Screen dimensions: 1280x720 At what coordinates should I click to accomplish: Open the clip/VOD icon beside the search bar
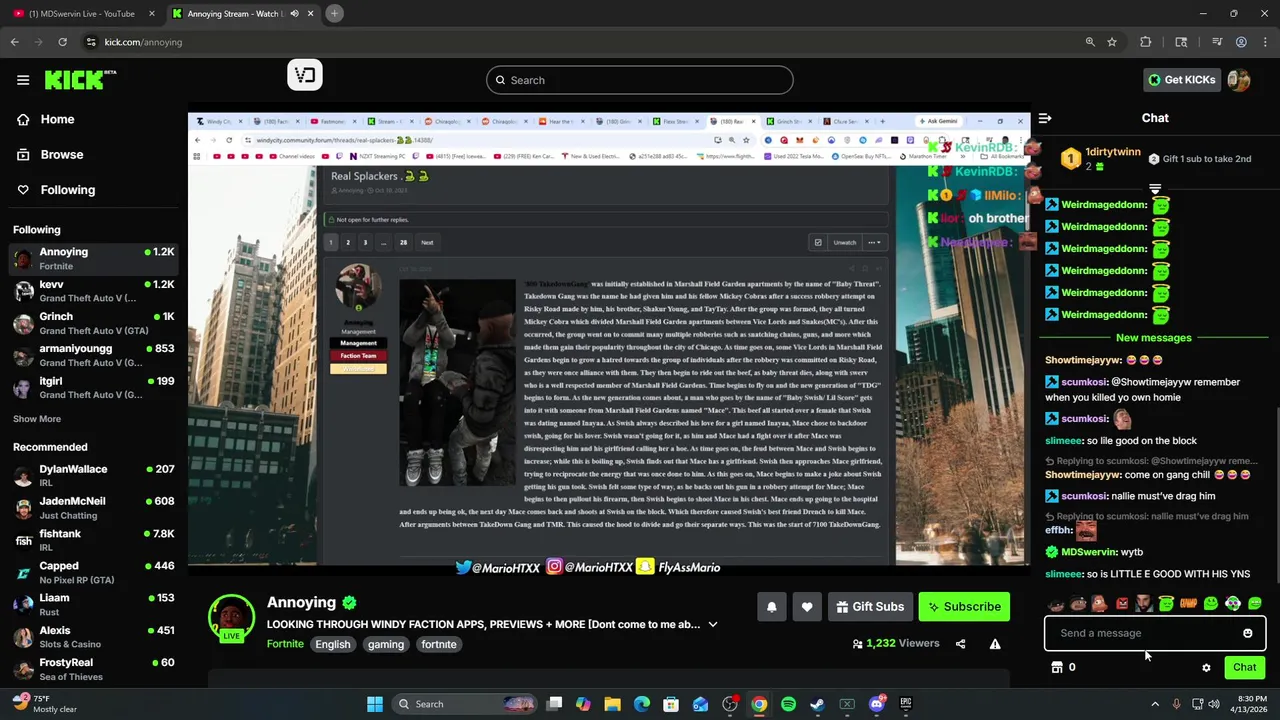(x=305, y=75)
